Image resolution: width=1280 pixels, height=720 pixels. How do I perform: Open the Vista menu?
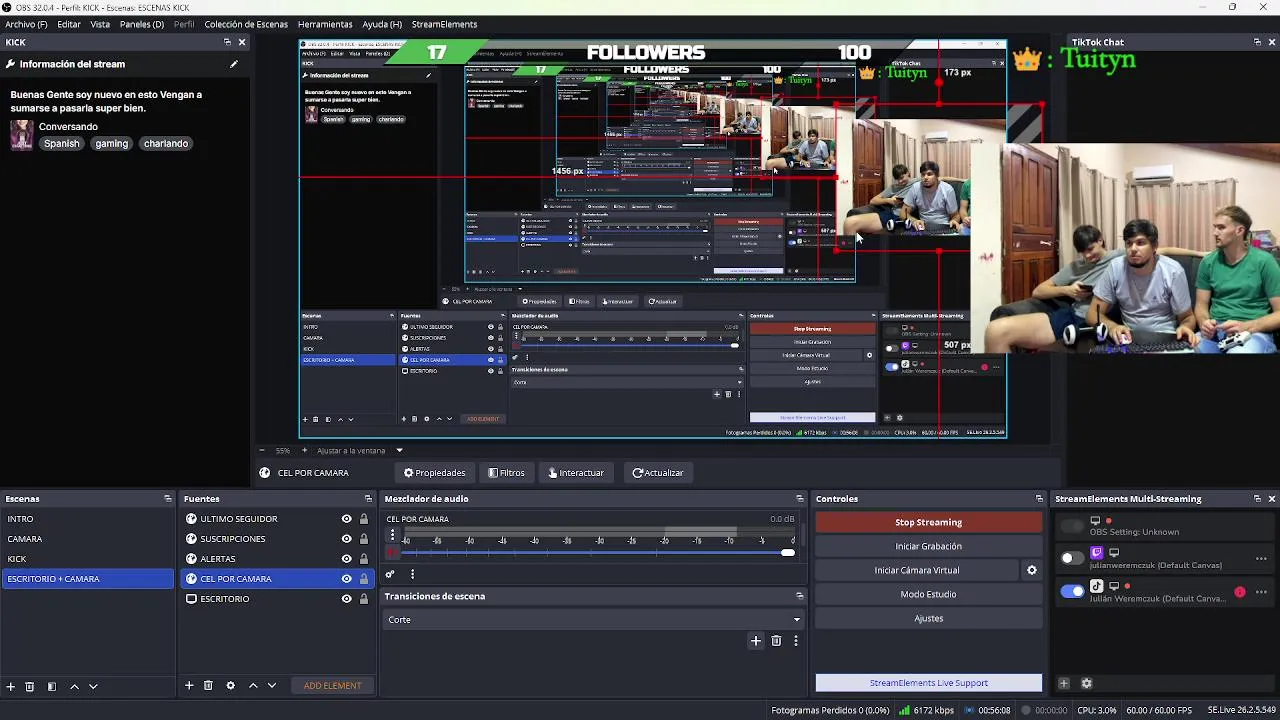click(x=100, y=24)
